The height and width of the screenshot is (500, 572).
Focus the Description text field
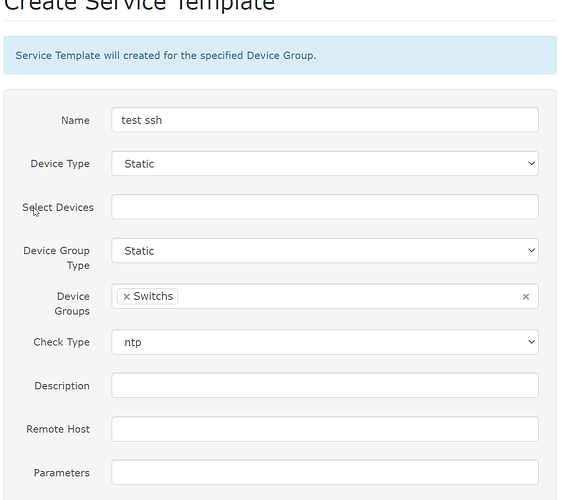pyautogui.click(x=325, y=385)
